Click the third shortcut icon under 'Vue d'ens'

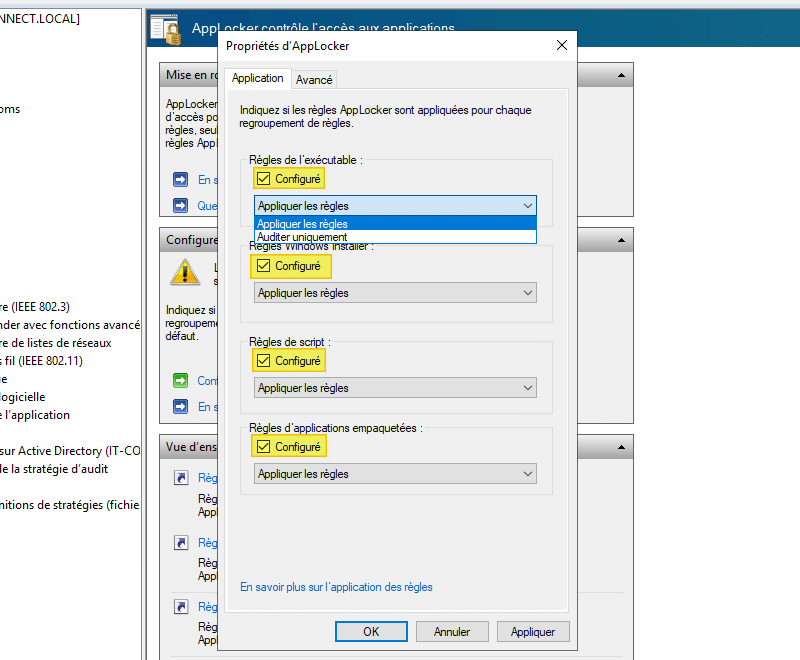[x=181, y=607]
